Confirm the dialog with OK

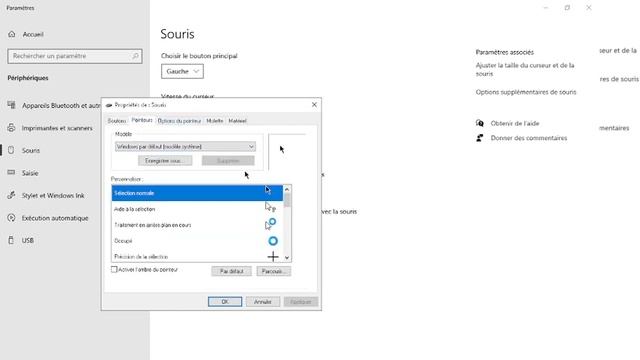tap(225, 302)
